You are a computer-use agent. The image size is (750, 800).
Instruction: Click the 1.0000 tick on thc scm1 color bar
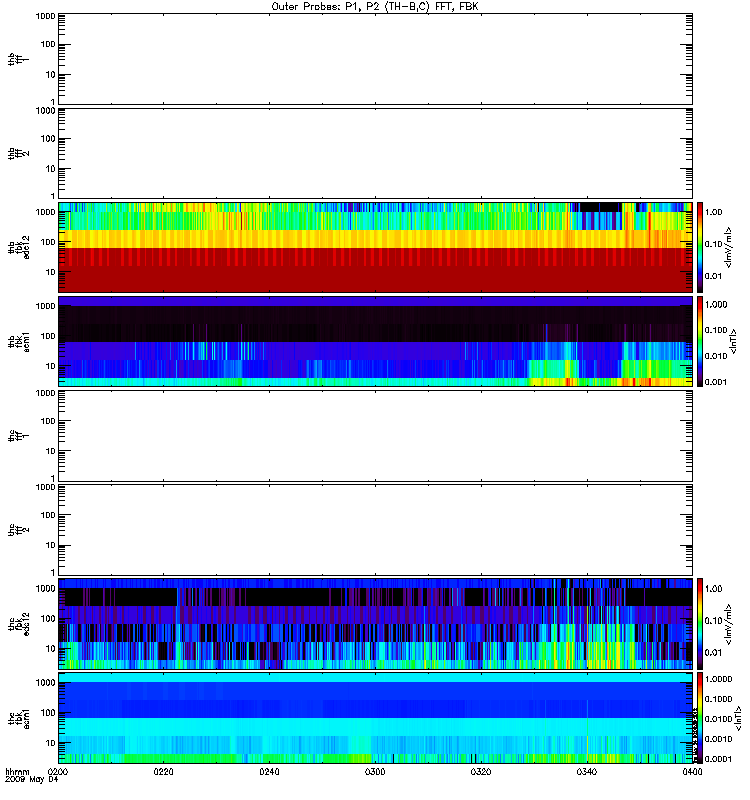(x=718, y=679)
